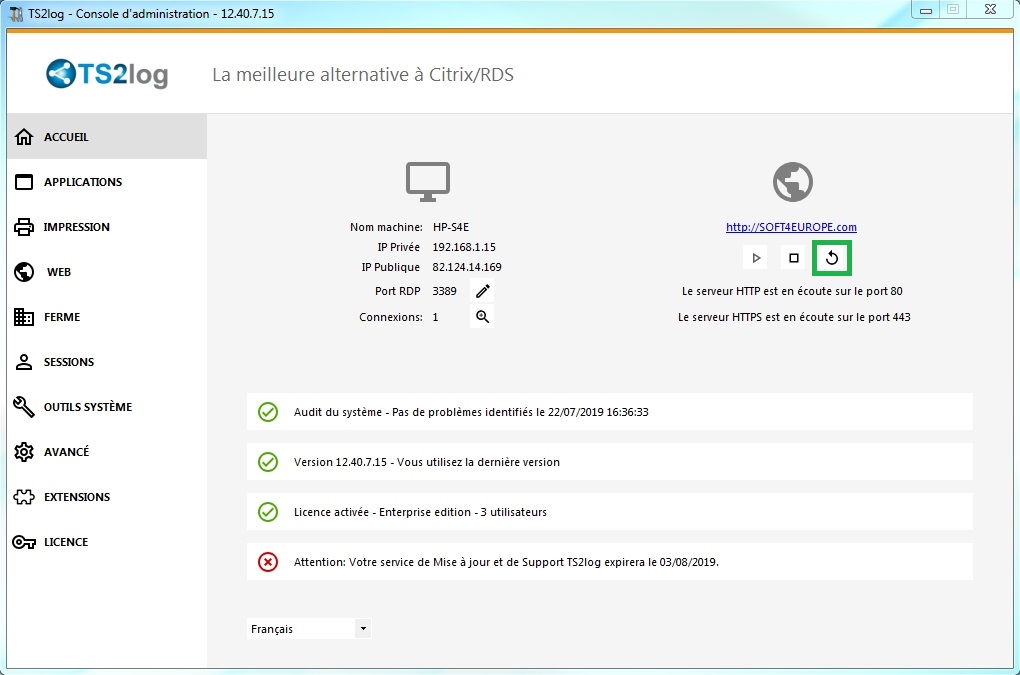The height and width of the screenshot is (675, 1020).
Task: Click the globe icon beside Web
Action: 24,272
